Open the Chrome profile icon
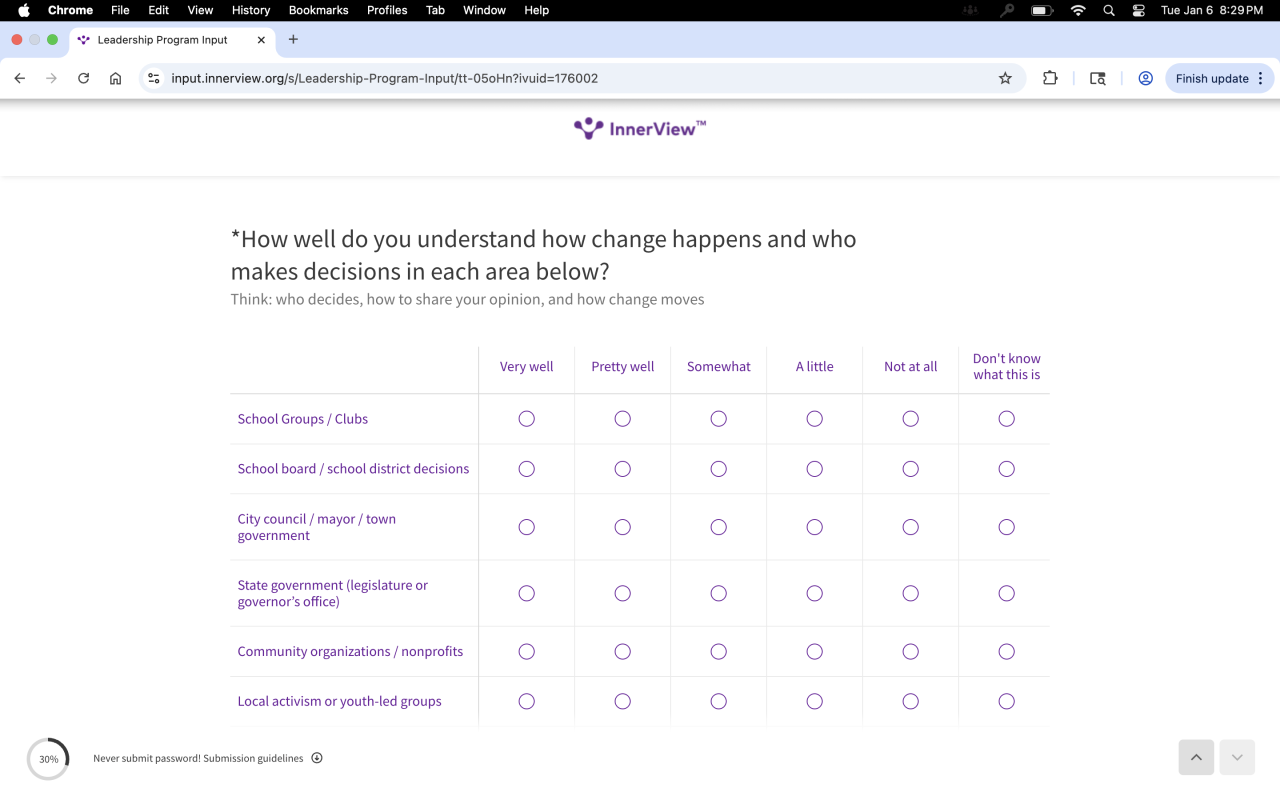 [1146, 78]
